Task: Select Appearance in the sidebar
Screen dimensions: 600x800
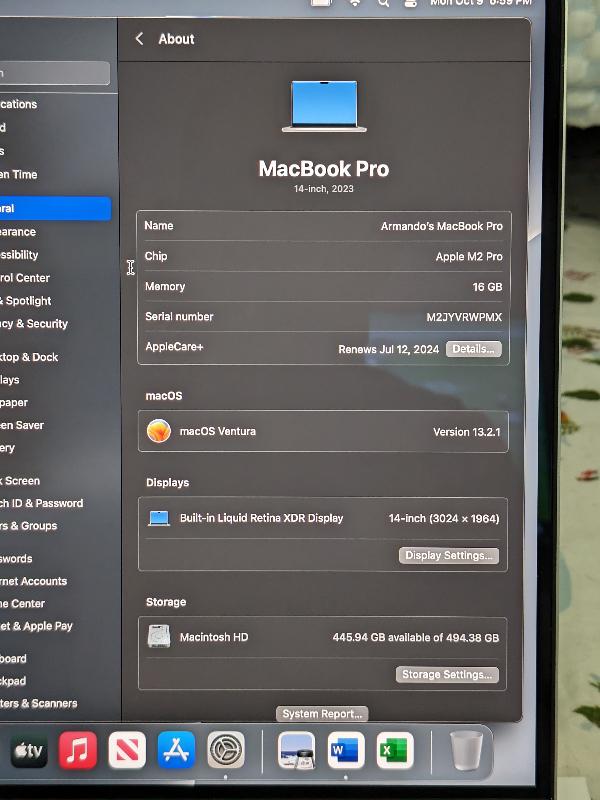Action: pyautogui.click(x=20, y=232)
